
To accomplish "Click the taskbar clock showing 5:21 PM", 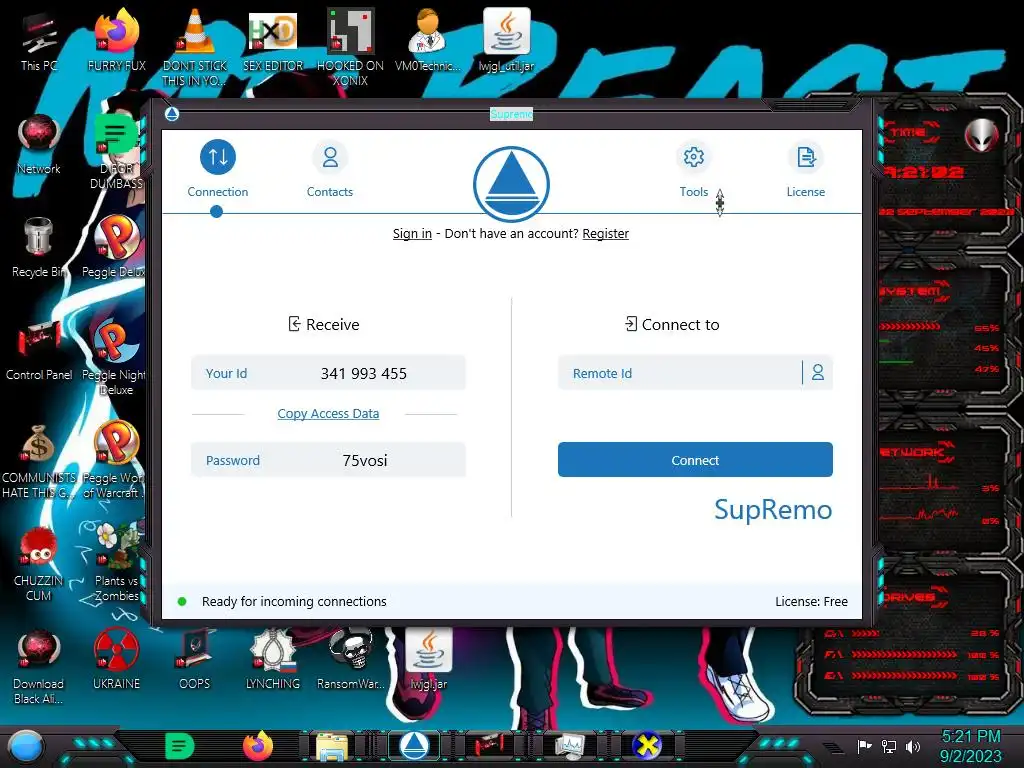I will coord(970,746).
